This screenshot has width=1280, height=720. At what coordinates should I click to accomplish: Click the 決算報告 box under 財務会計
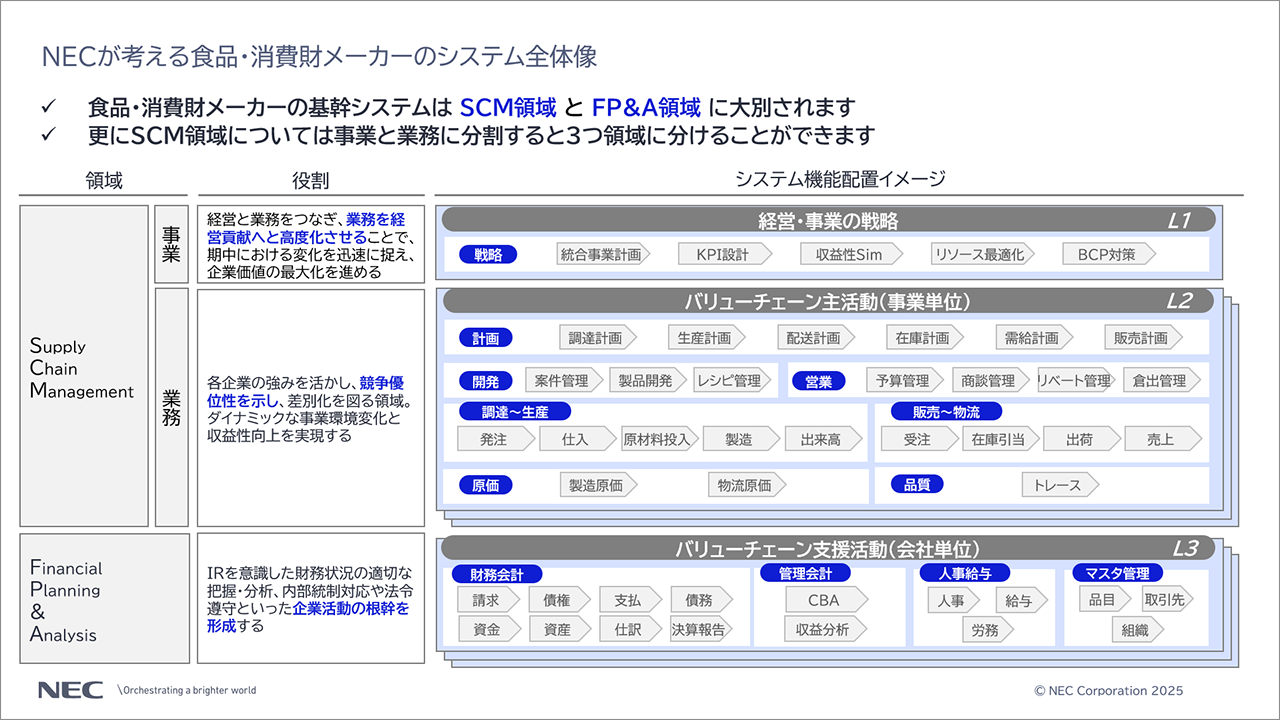[x=699, y=629]
